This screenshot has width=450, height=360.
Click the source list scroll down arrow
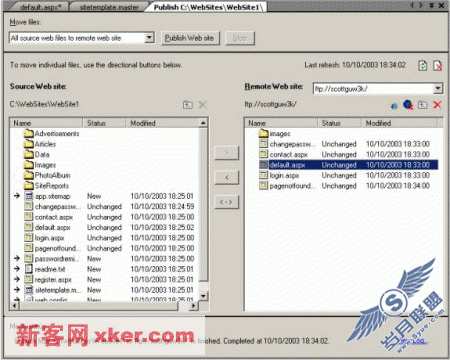pos(203,296)
